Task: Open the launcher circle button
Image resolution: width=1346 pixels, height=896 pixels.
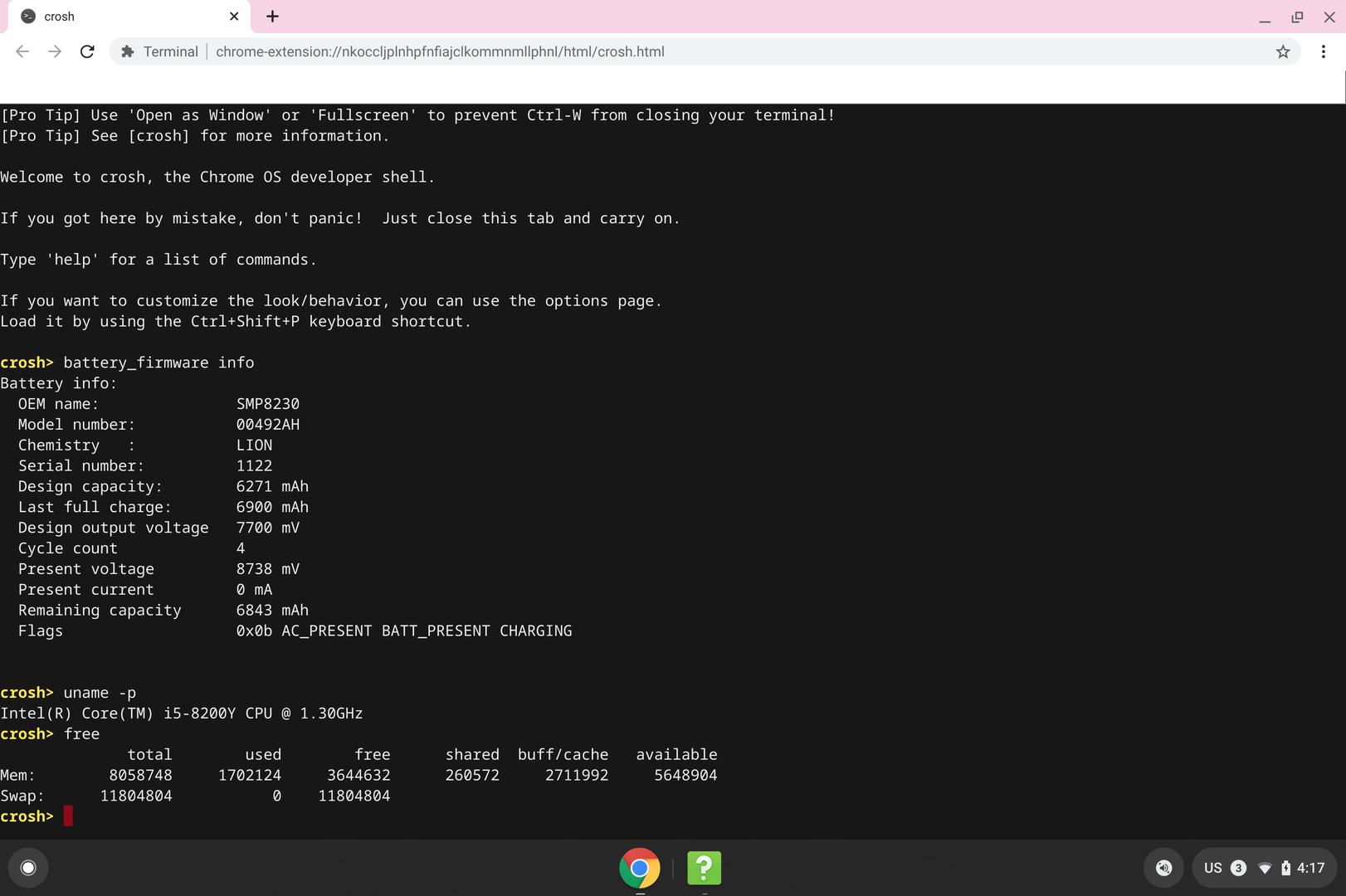Action: tap(28, 868)
